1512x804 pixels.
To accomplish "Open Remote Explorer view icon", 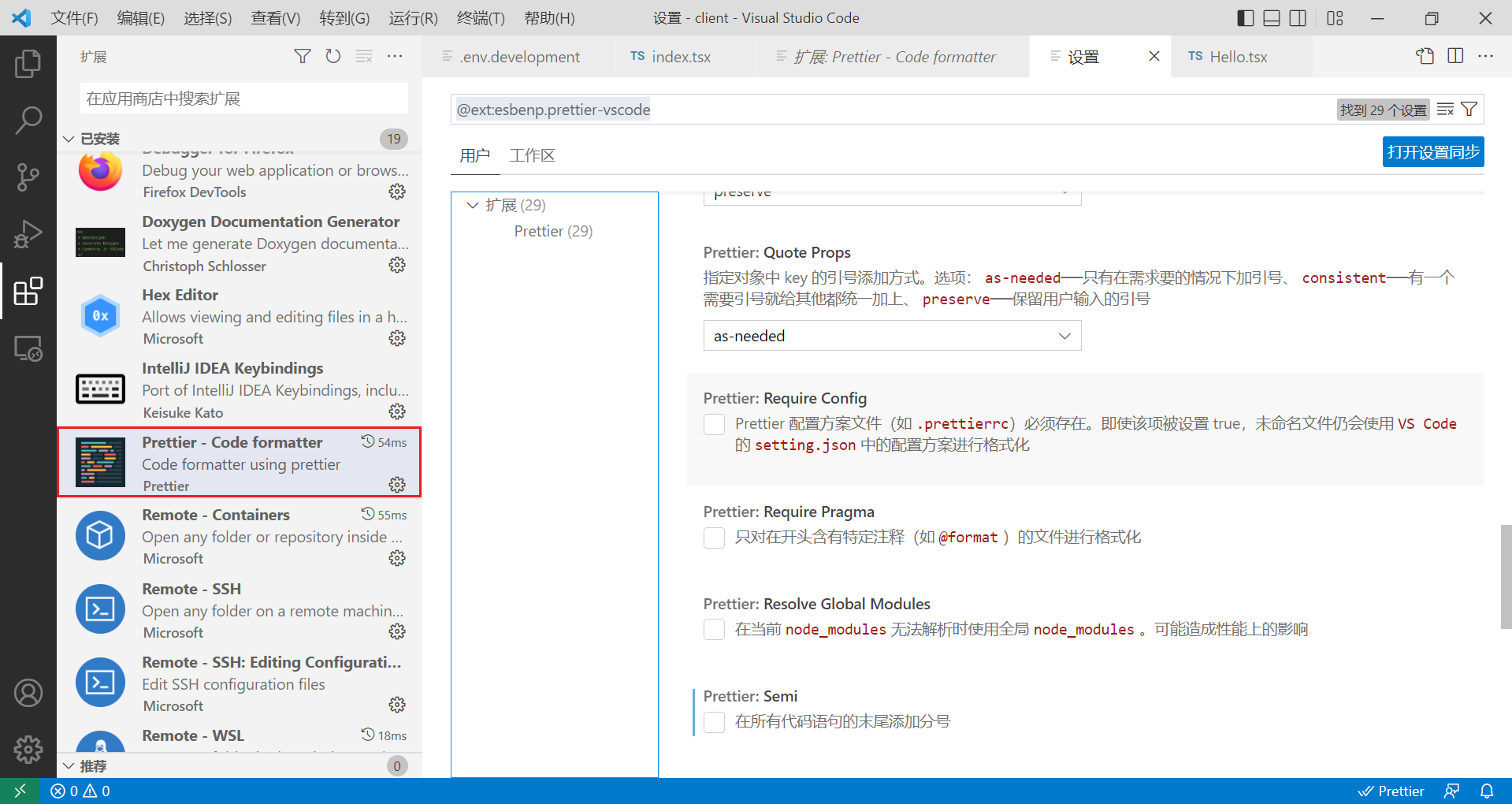I will click(28, 348).
